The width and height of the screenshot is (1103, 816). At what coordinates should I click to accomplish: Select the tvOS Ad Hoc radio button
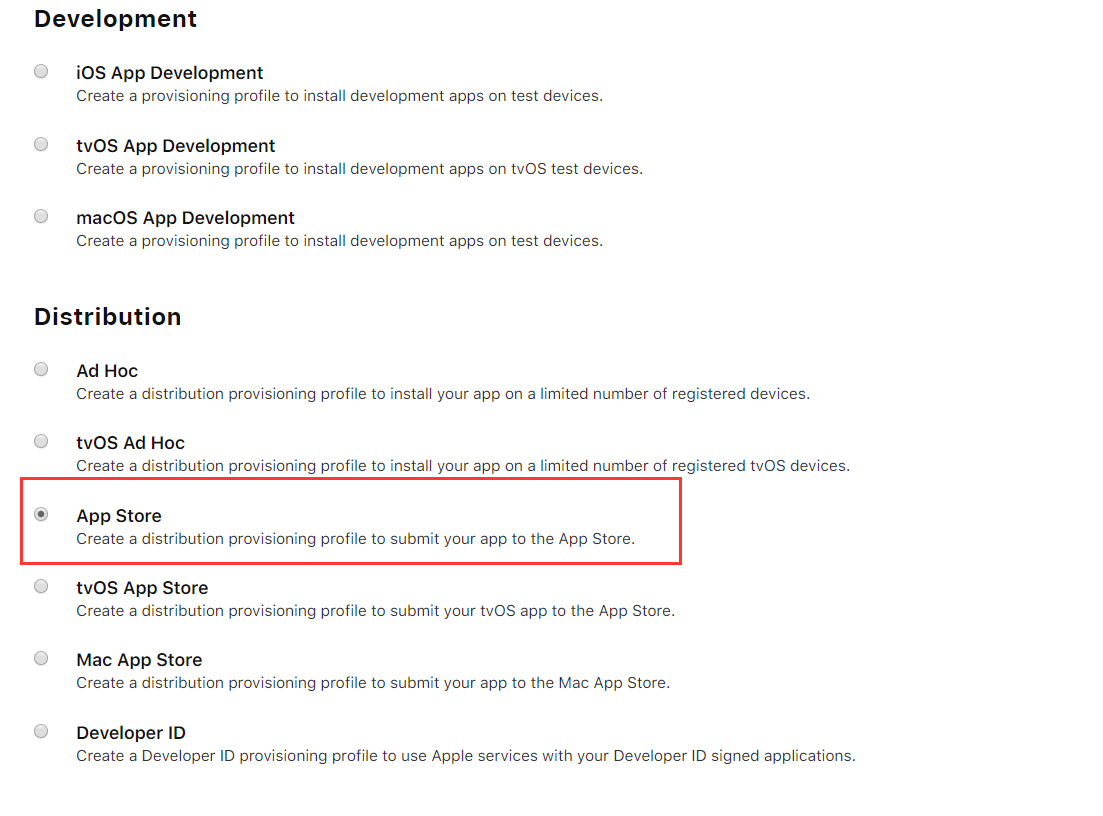(42, 441)
